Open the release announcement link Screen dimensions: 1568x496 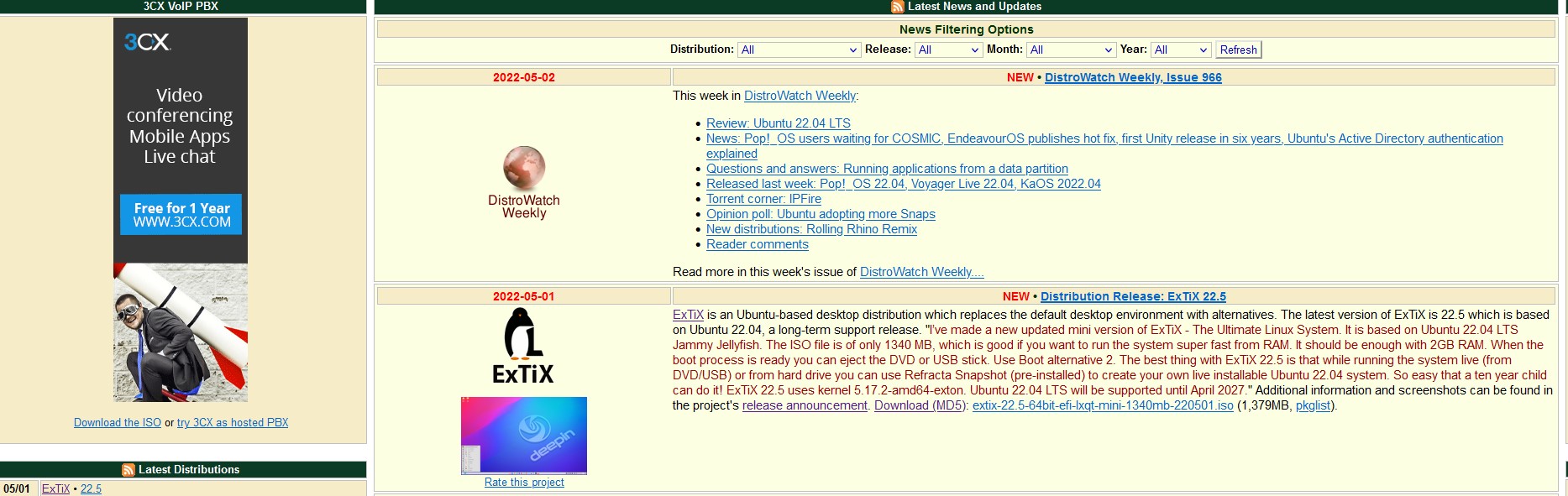coord(805,405)
